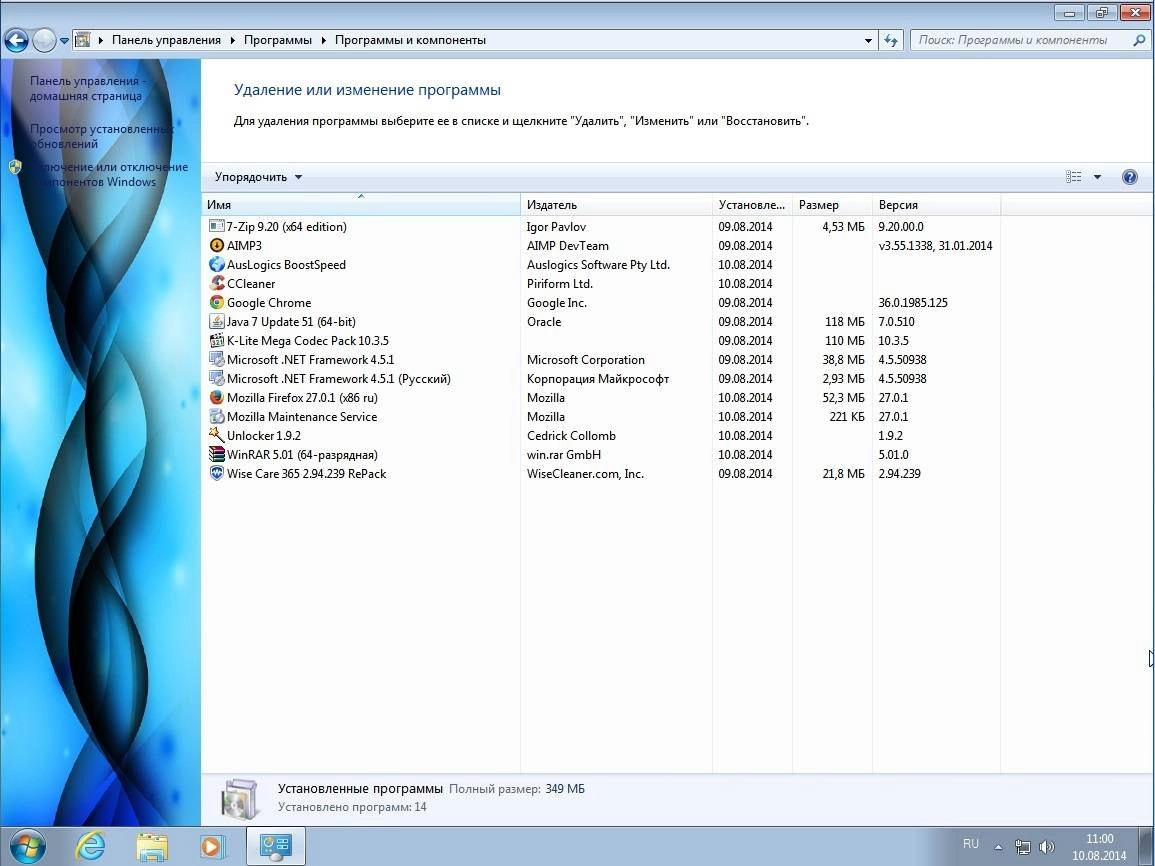Click the volume speaker tray icon
1155x866 pixels.
click(x=1046, y=847)
